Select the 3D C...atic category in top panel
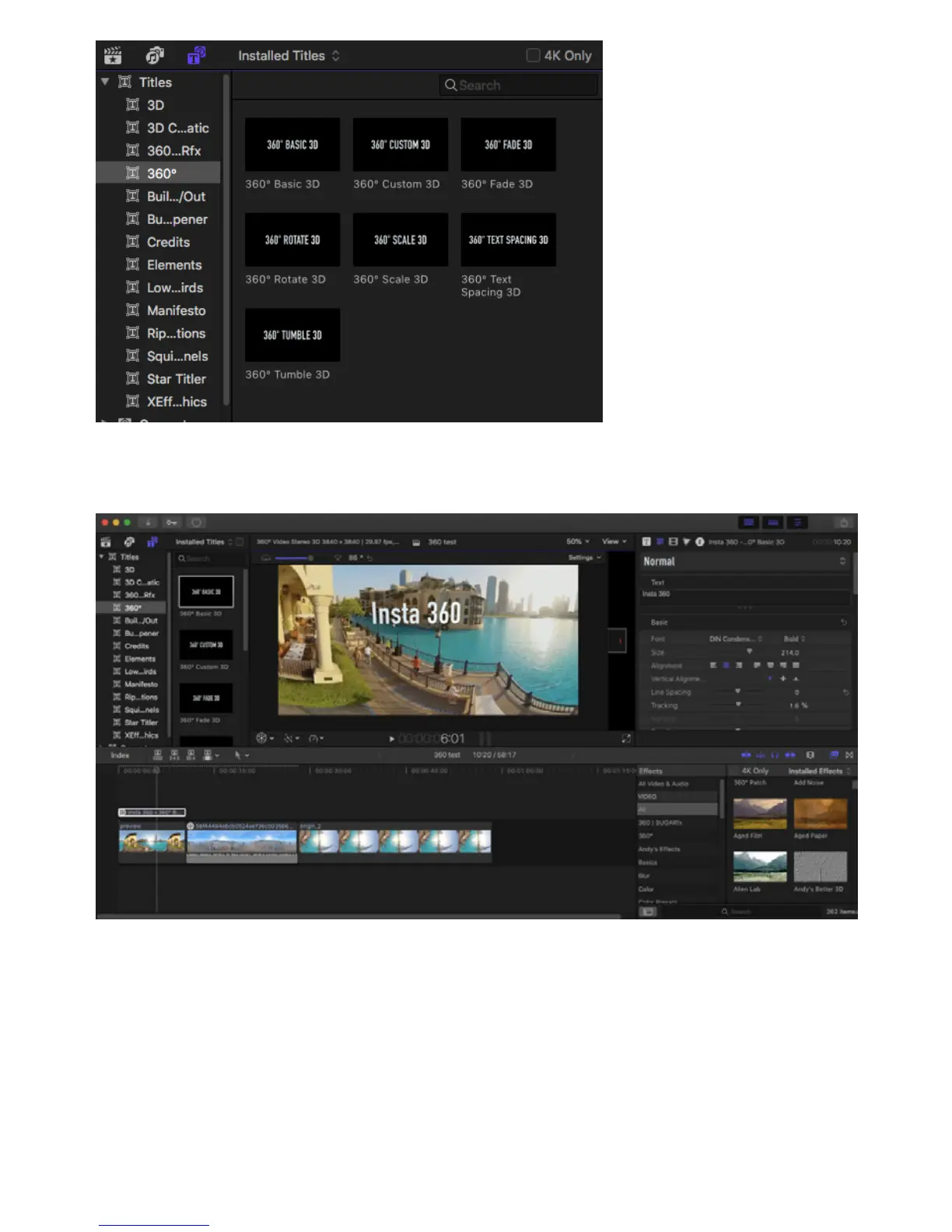The width and height of the screenshot is (952, 1232). point(158,128)
